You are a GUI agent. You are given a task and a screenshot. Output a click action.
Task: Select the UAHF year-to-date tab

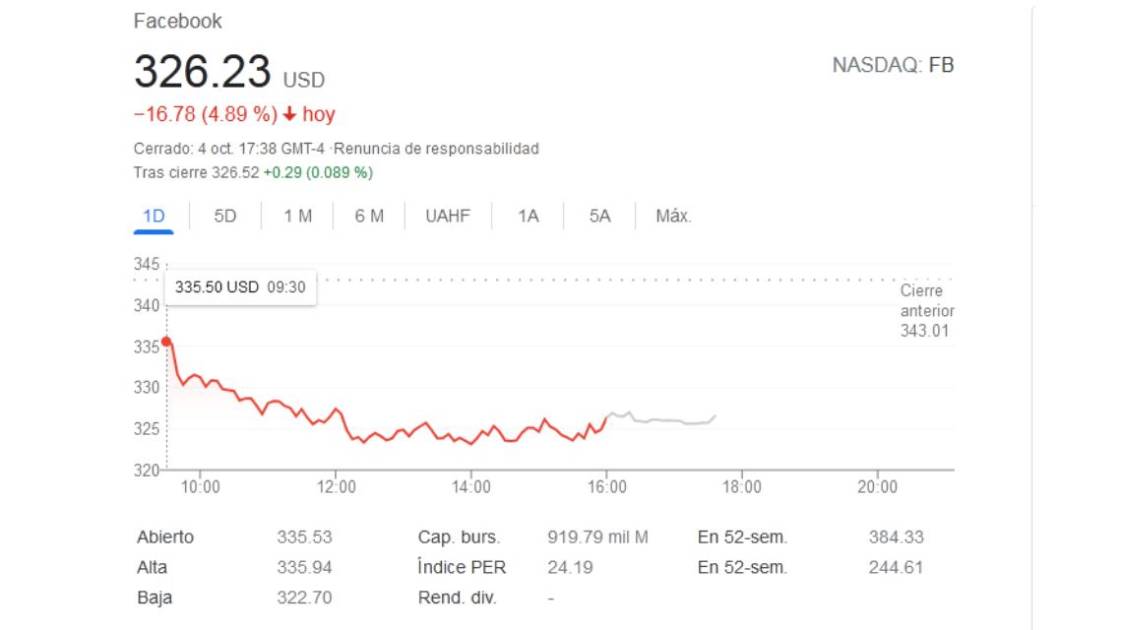click(447, 216)
